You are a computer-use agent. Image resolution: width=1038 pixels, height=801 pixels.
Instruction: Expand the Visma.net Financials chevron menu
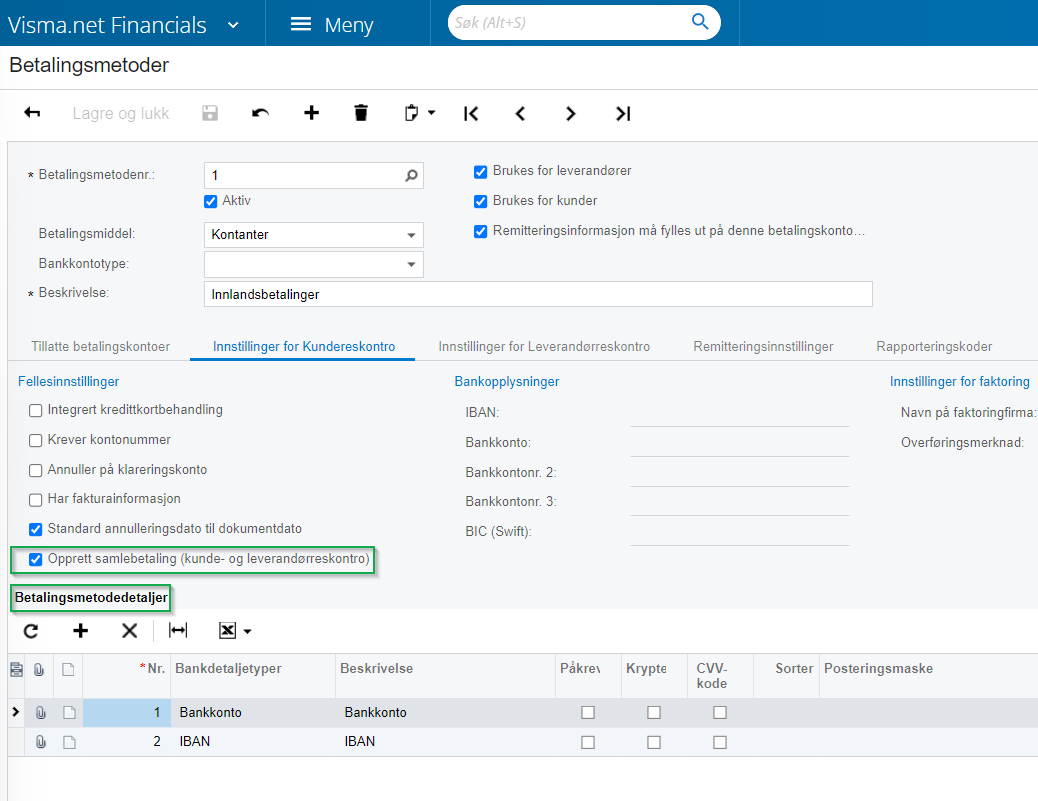pos(233,25)
